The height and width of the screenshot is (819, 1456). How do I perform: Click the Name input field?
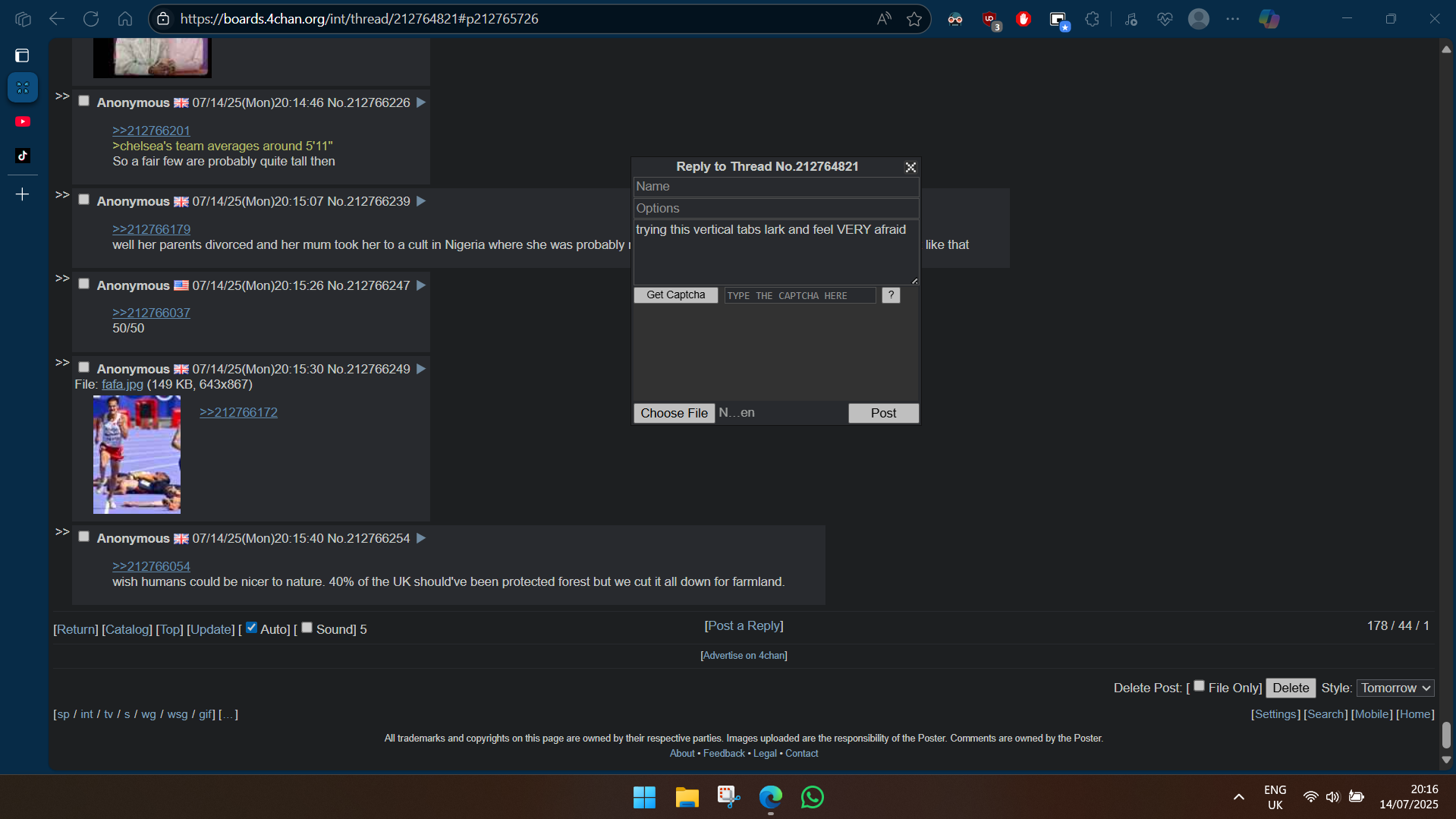coord(776,187)
